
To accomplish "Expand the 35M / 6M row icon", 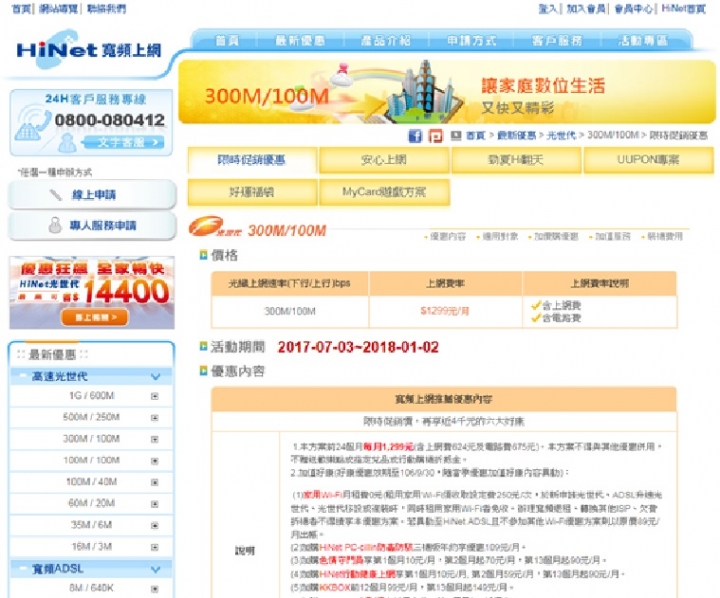I will click(155, 525).
